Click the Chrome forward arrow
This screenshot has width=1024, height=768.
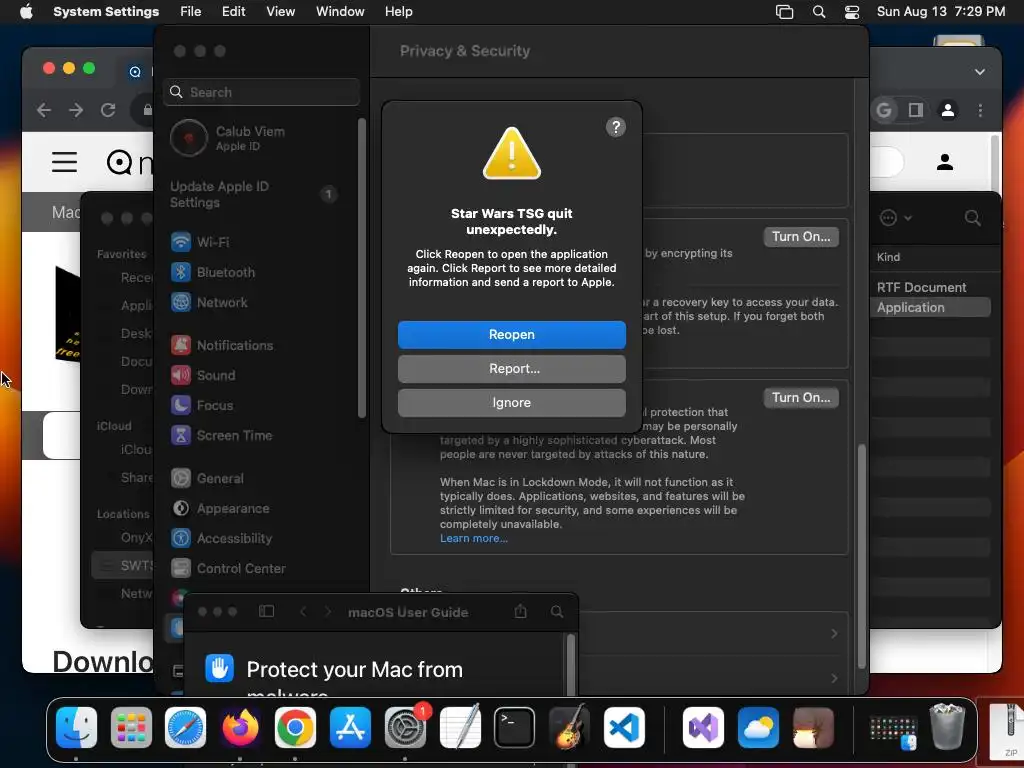coord(76,110)
